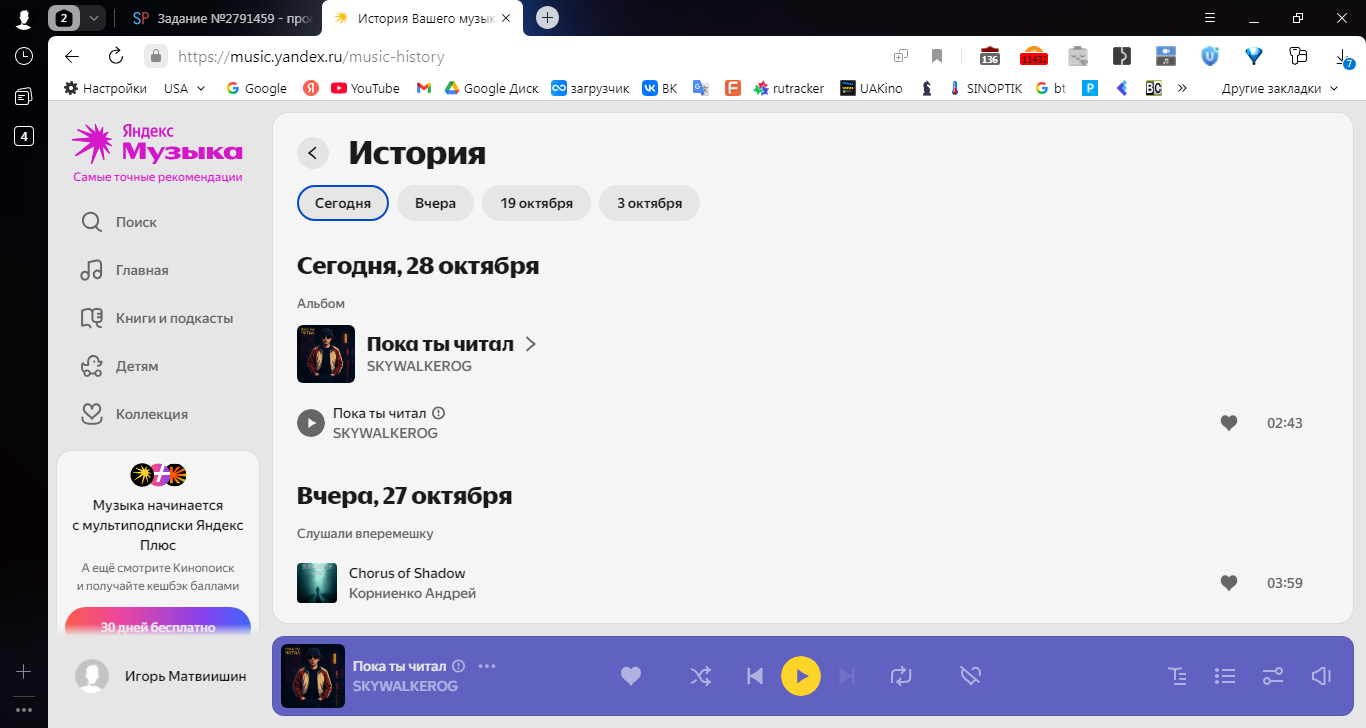
Task: Open the three-dots menu in the player bar
Action: (487, 666)
